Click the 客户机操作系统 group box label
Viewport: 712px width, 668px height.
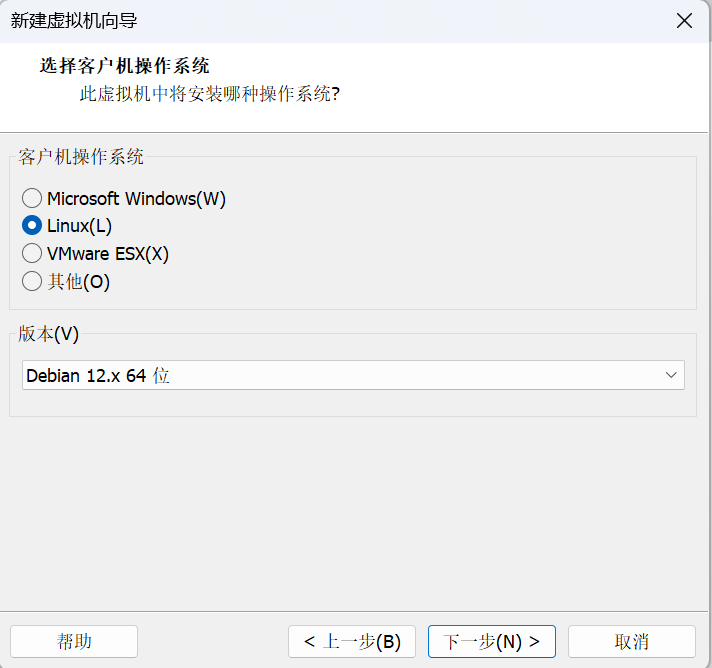(x=81, y=157)
